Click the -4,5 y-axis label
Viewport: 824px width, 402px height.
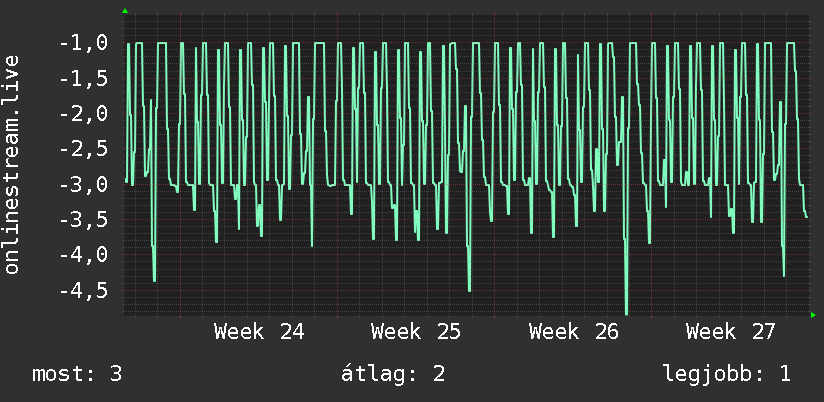tap(84, 290)
